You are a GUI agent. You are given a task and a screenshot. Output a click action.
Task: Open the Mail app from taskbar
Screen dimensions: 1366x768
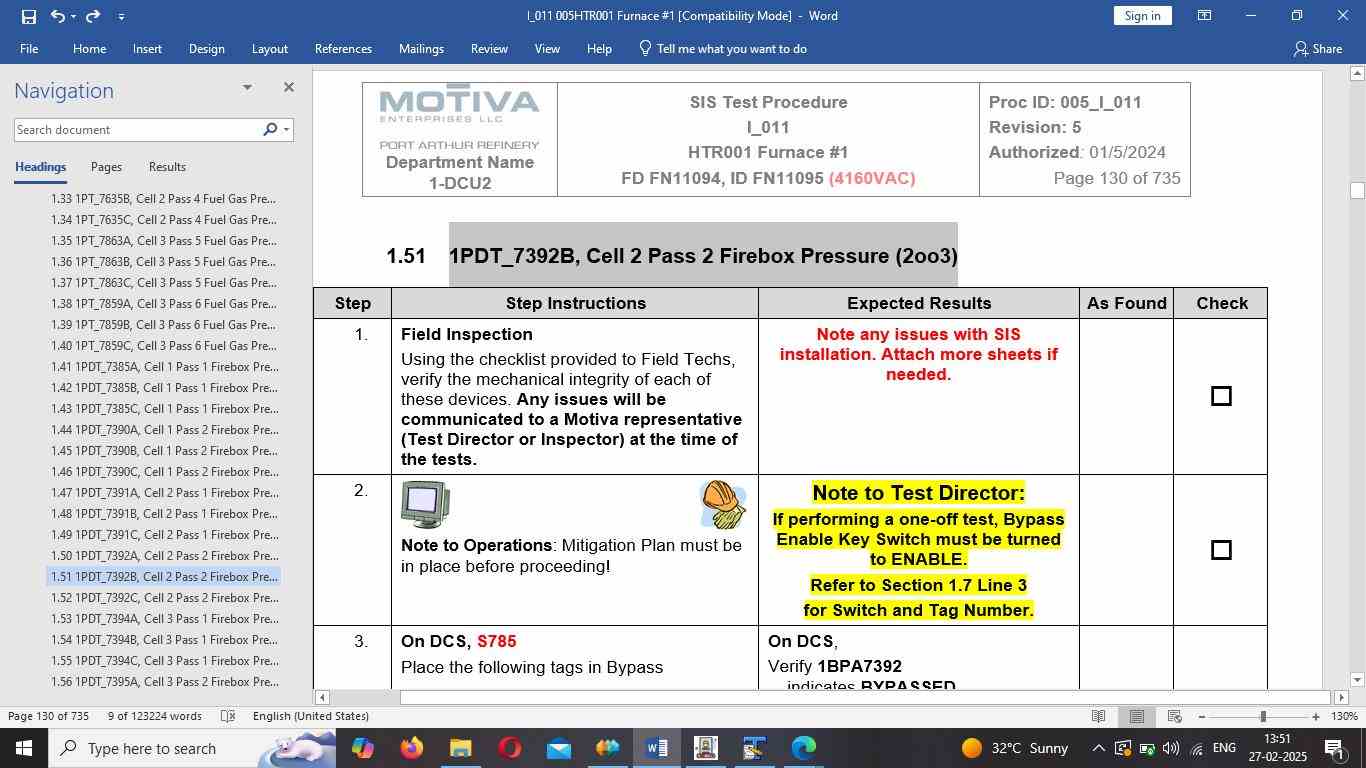[x=558, y=748]
